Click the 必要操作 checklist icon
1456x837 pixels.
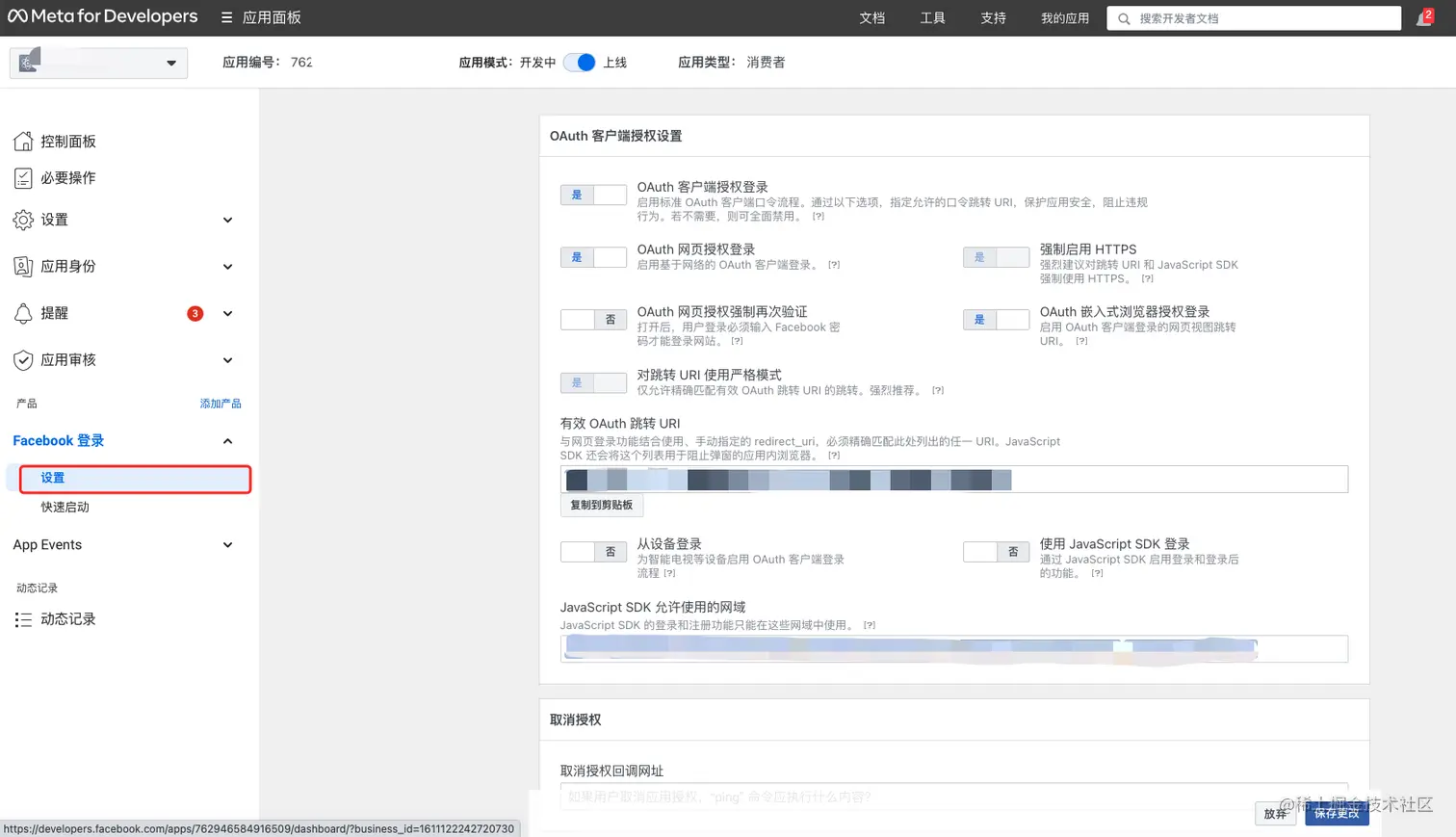click(x=23, y=178)
